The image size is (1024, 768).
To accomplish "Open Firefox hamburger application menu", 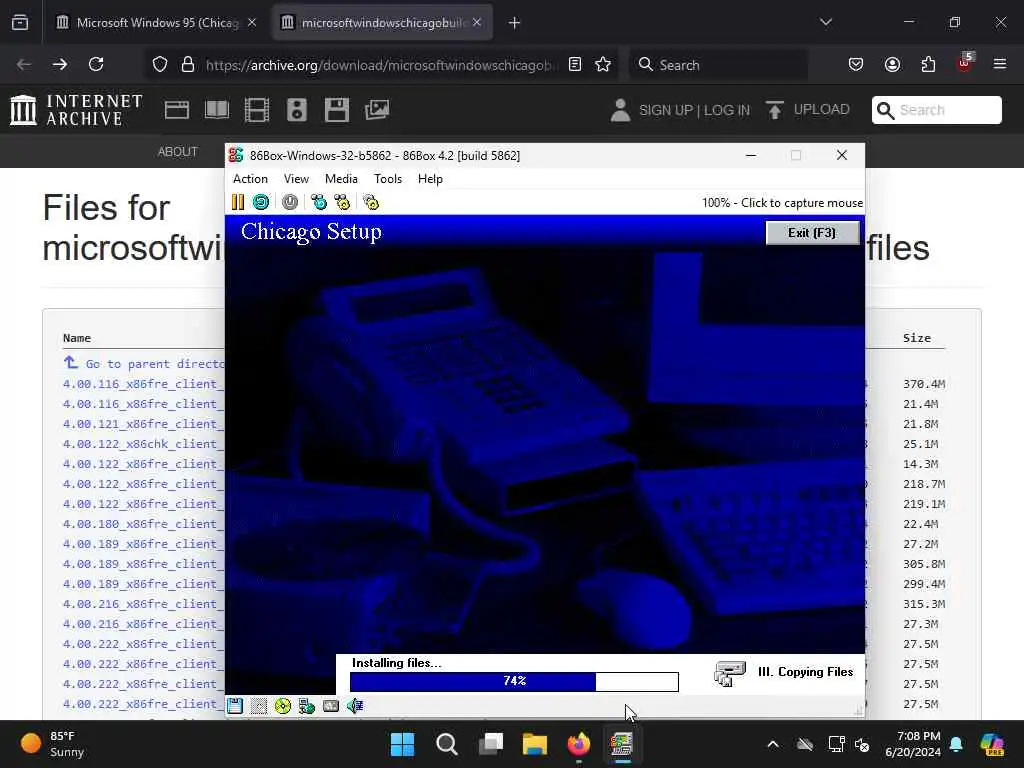I will (1000, 64).
